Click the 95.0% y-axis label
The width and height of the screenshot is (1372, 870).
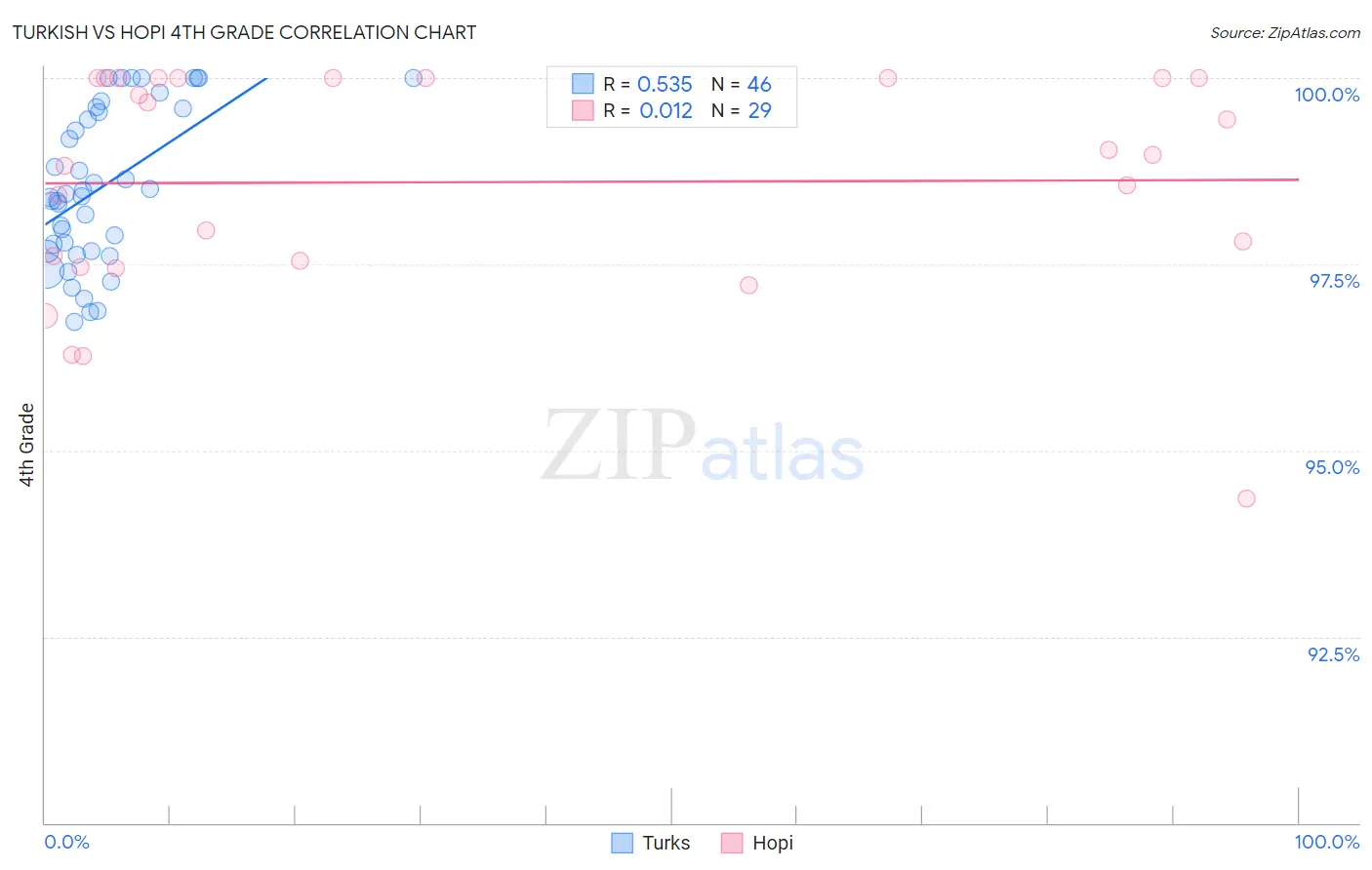click(1332, 467)
